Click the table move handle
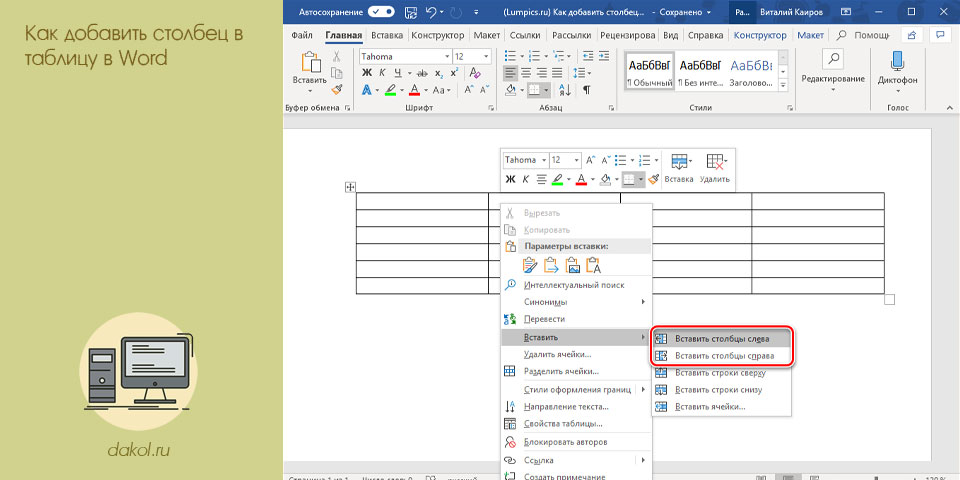The image size is (960, 480). click(x=350, y=187)
